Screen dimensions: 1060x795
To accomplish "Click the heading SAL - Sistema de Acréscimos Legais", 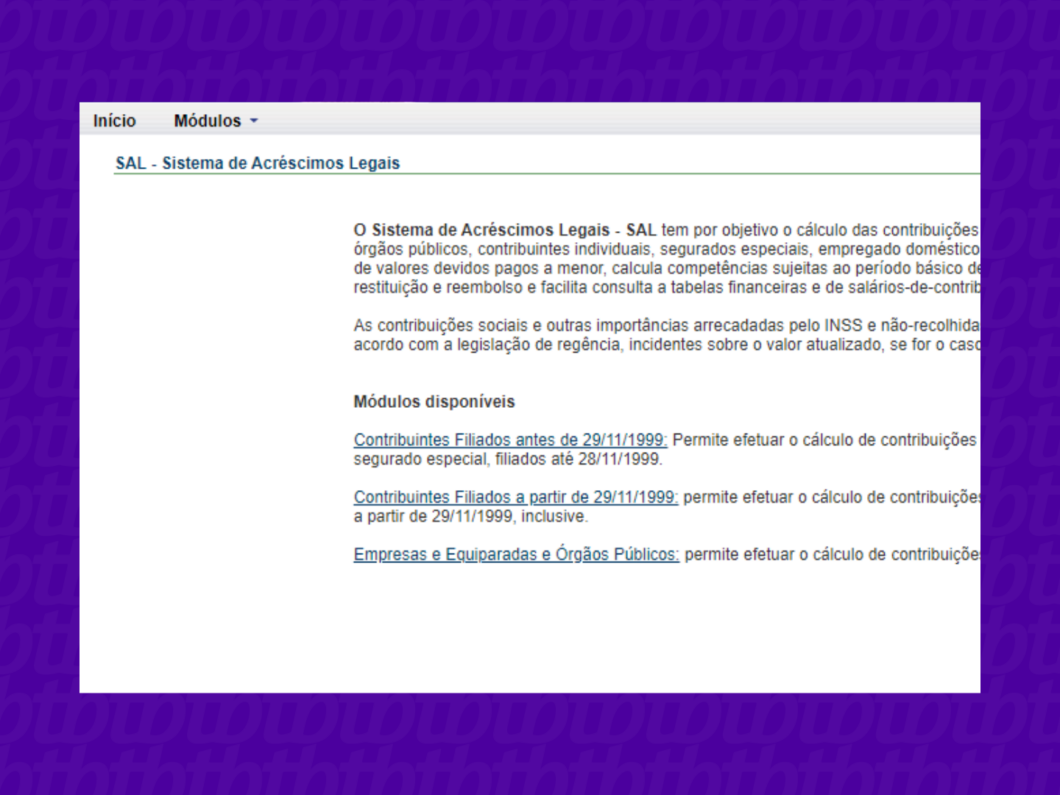I will (258, 164).
